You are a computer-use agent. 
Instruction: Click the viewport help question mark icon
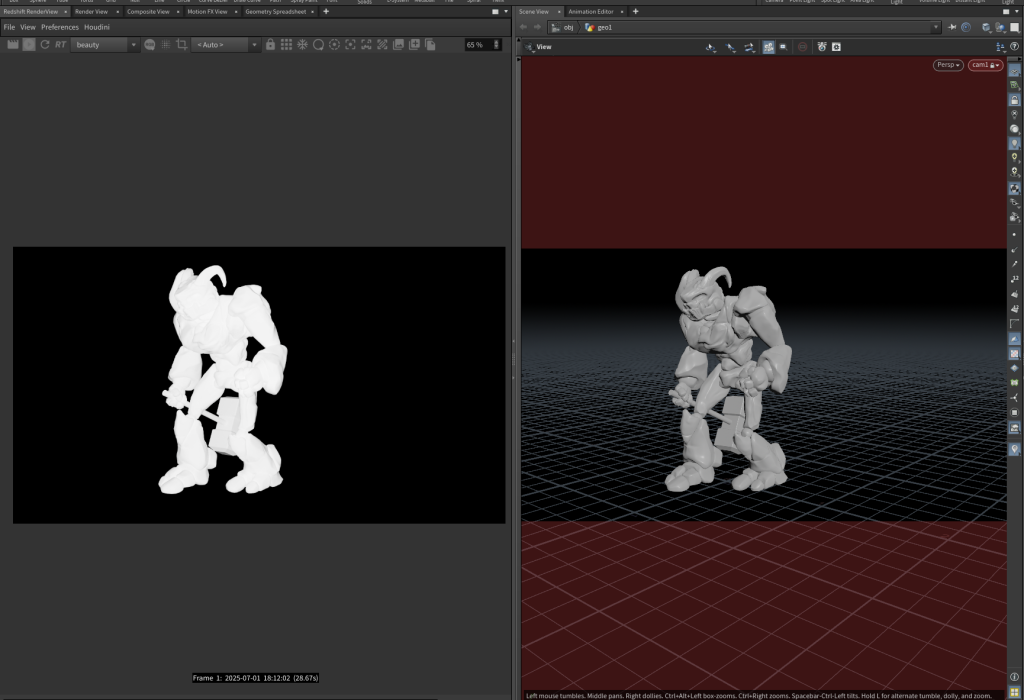[x=1015, y=47]
